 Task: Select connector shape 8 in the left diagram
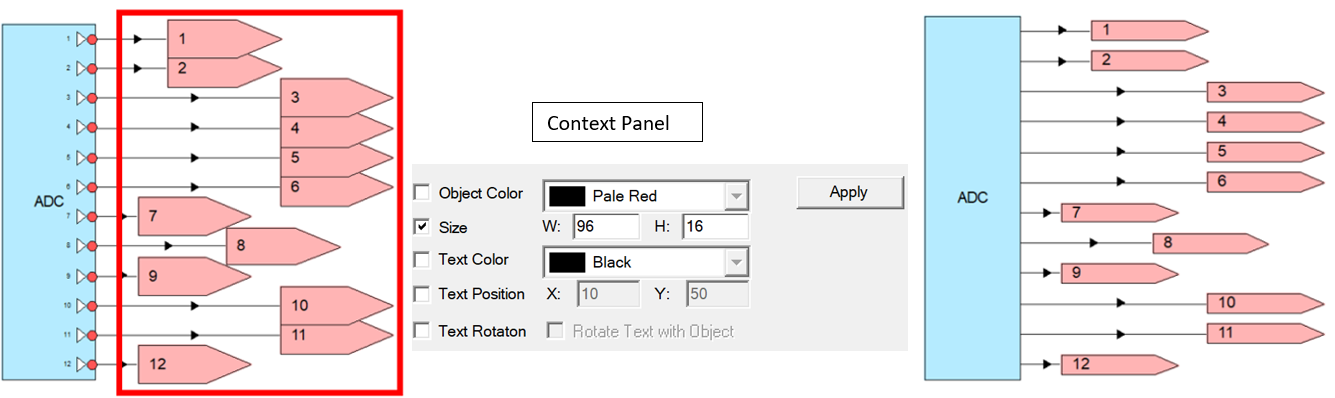click(282, 246)
